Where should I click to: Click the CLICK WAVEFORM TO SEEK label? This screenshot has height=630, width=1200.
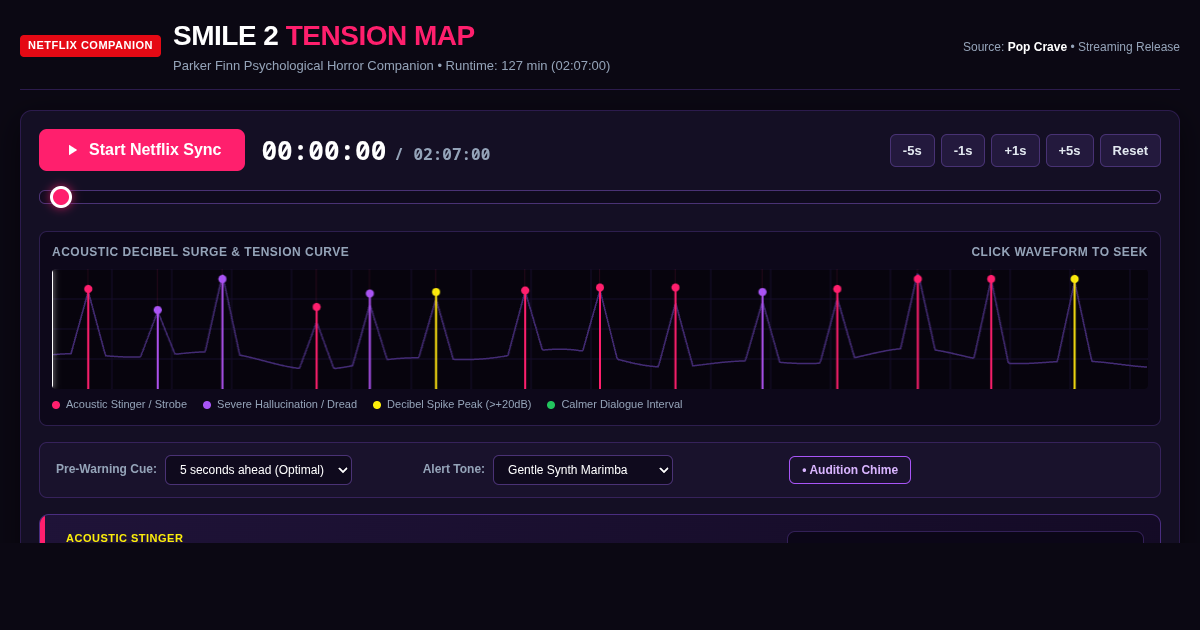point(1059,252)
